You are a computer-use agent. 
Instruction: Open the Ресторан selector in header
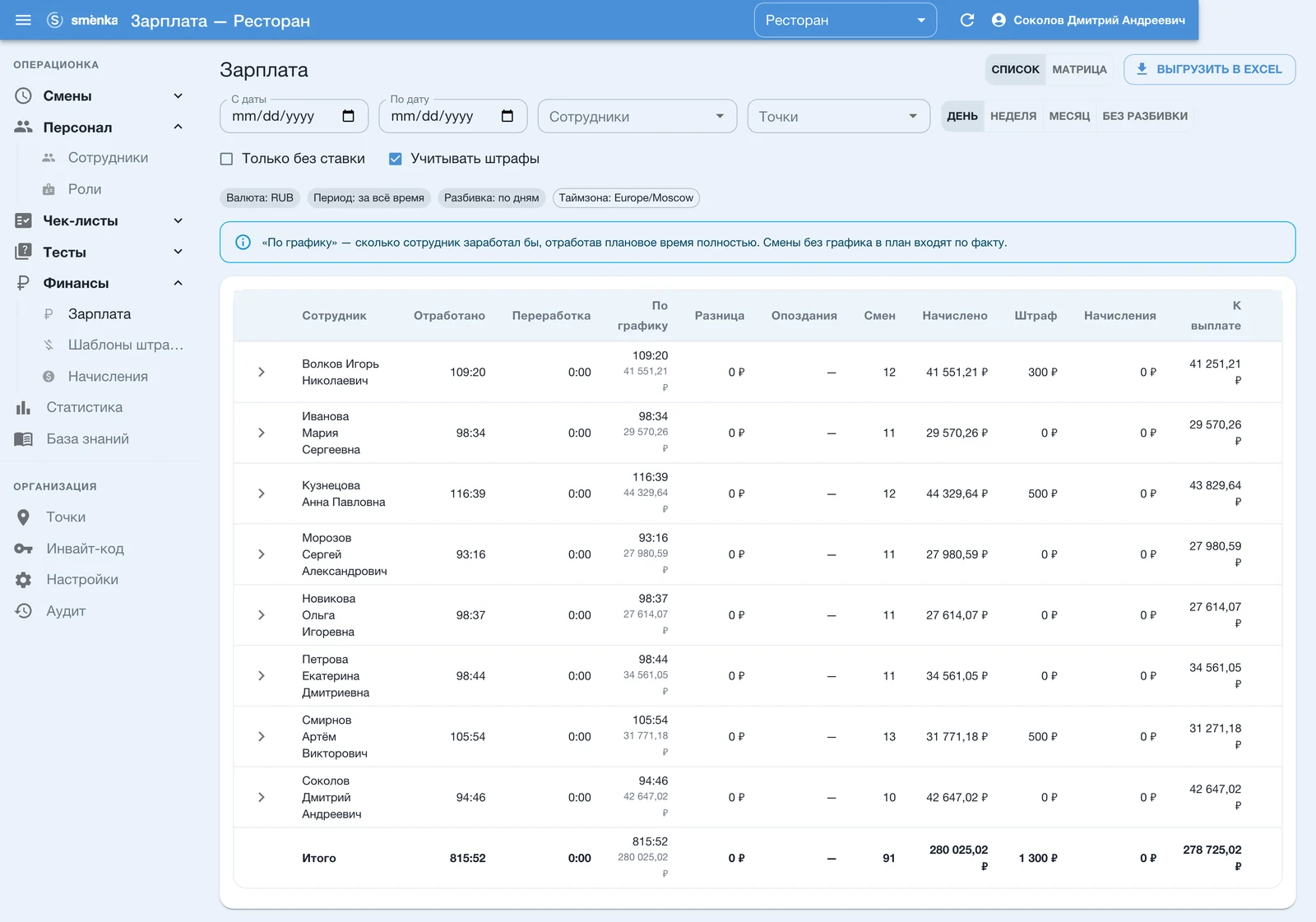click(x=846, y=20)
